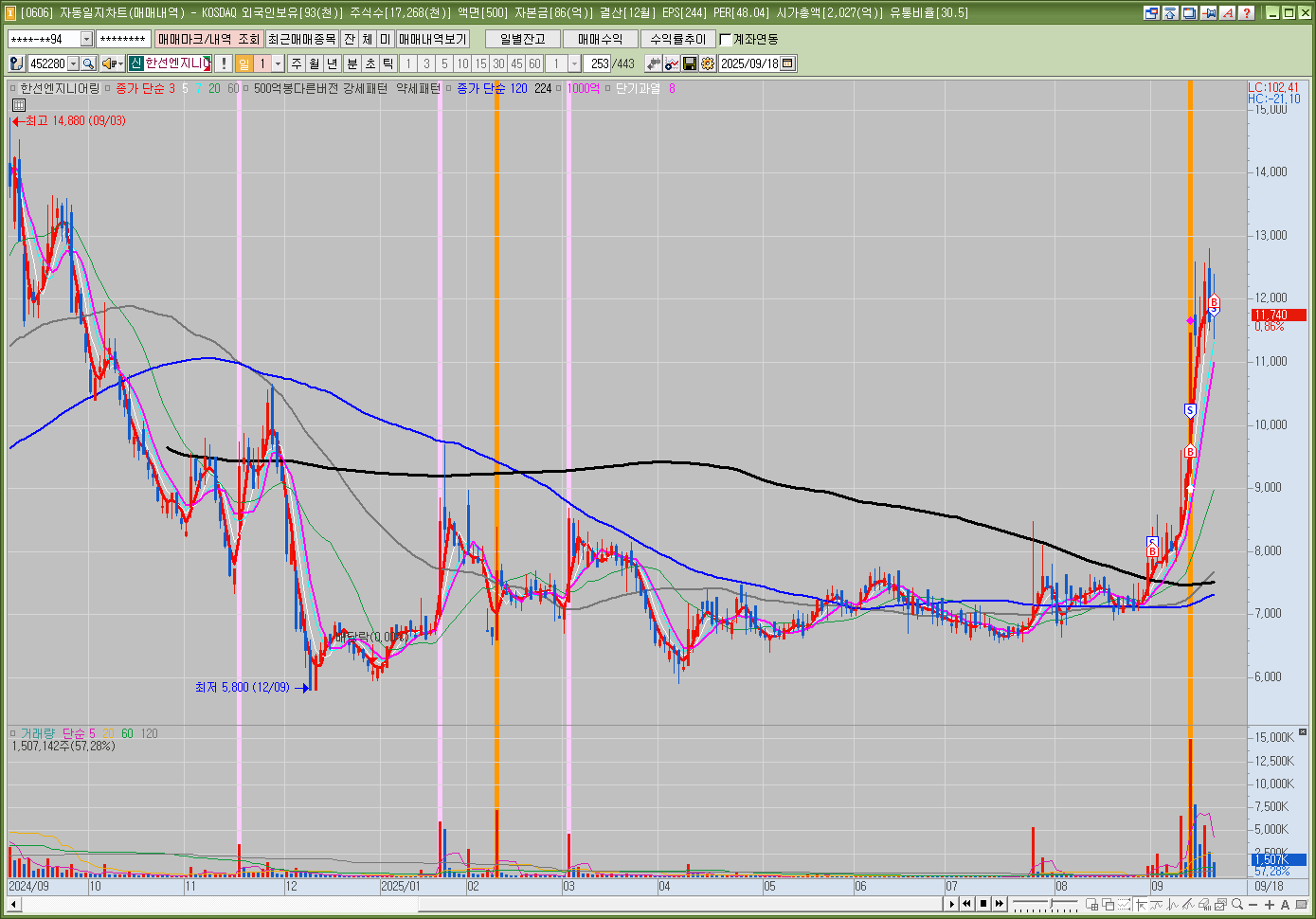Image resolution: width=1316 pixels, height=919 pixels.
Task: Click the stock search magnifier beside code 452280
Action: tap(88, 63)
